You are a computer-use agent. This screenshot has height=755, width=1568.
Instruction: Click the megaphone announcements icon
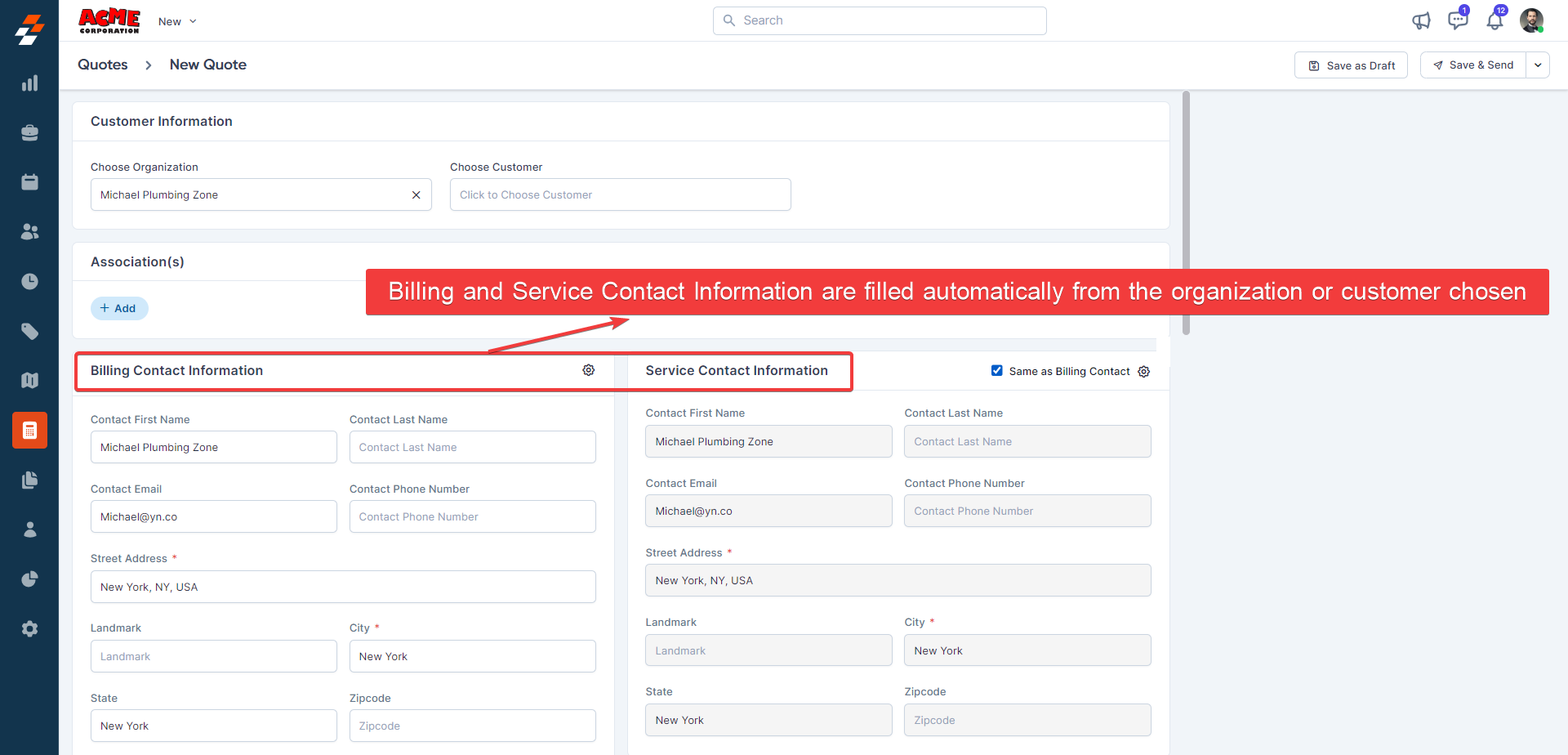pyautogui.click(x=1421, y=21)
